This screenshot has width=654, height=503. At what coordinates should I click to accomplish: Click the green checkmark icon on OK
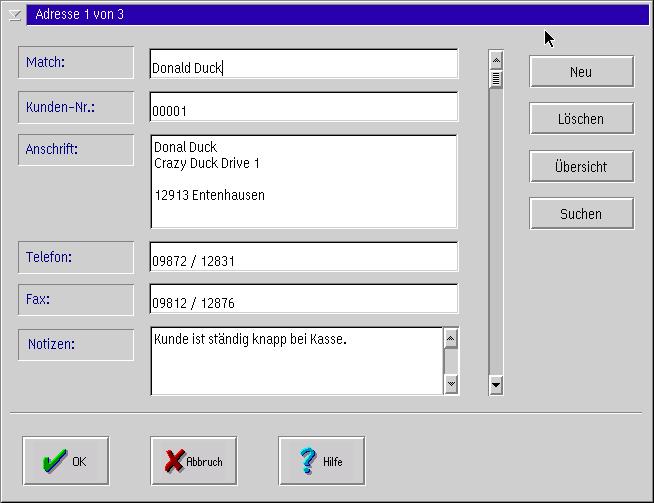pyautogui.click(x=54, y=460)
